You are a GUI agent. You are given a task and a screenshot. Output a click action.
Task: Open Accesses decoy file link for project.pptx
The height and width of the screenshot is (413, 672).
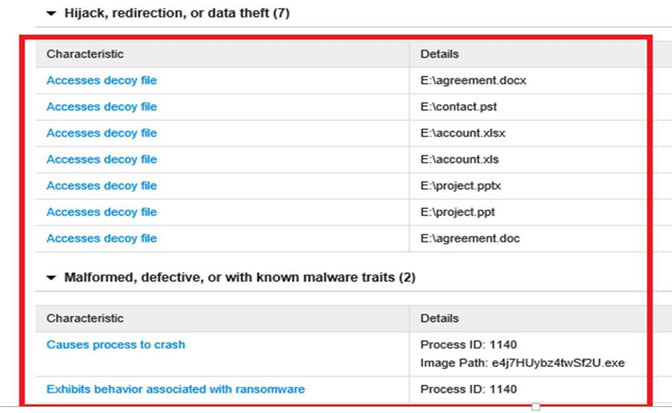click(x=101, y=186)
